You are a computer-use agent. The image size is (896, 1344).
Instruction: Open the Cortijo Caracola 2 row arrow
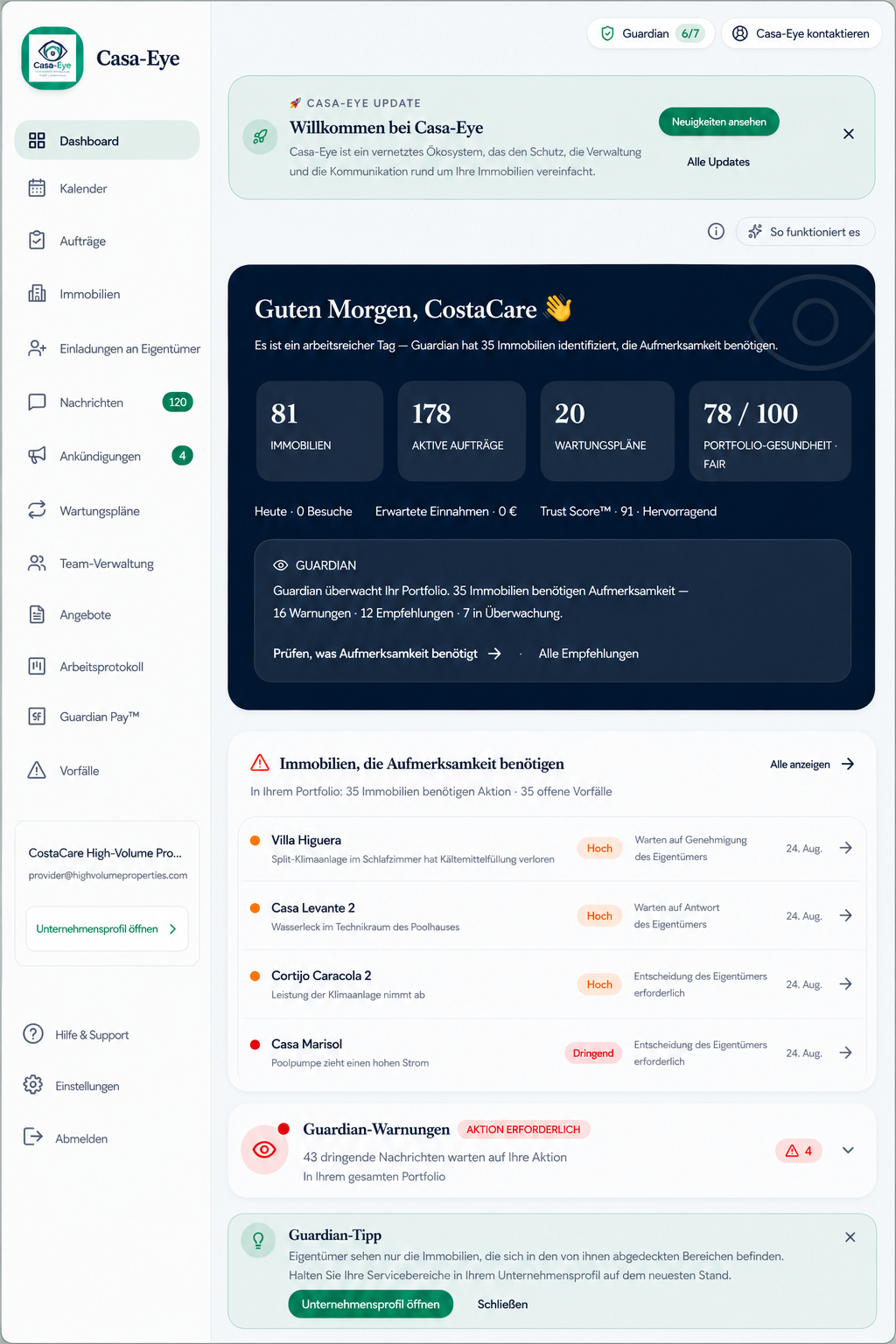click(845, 983)
